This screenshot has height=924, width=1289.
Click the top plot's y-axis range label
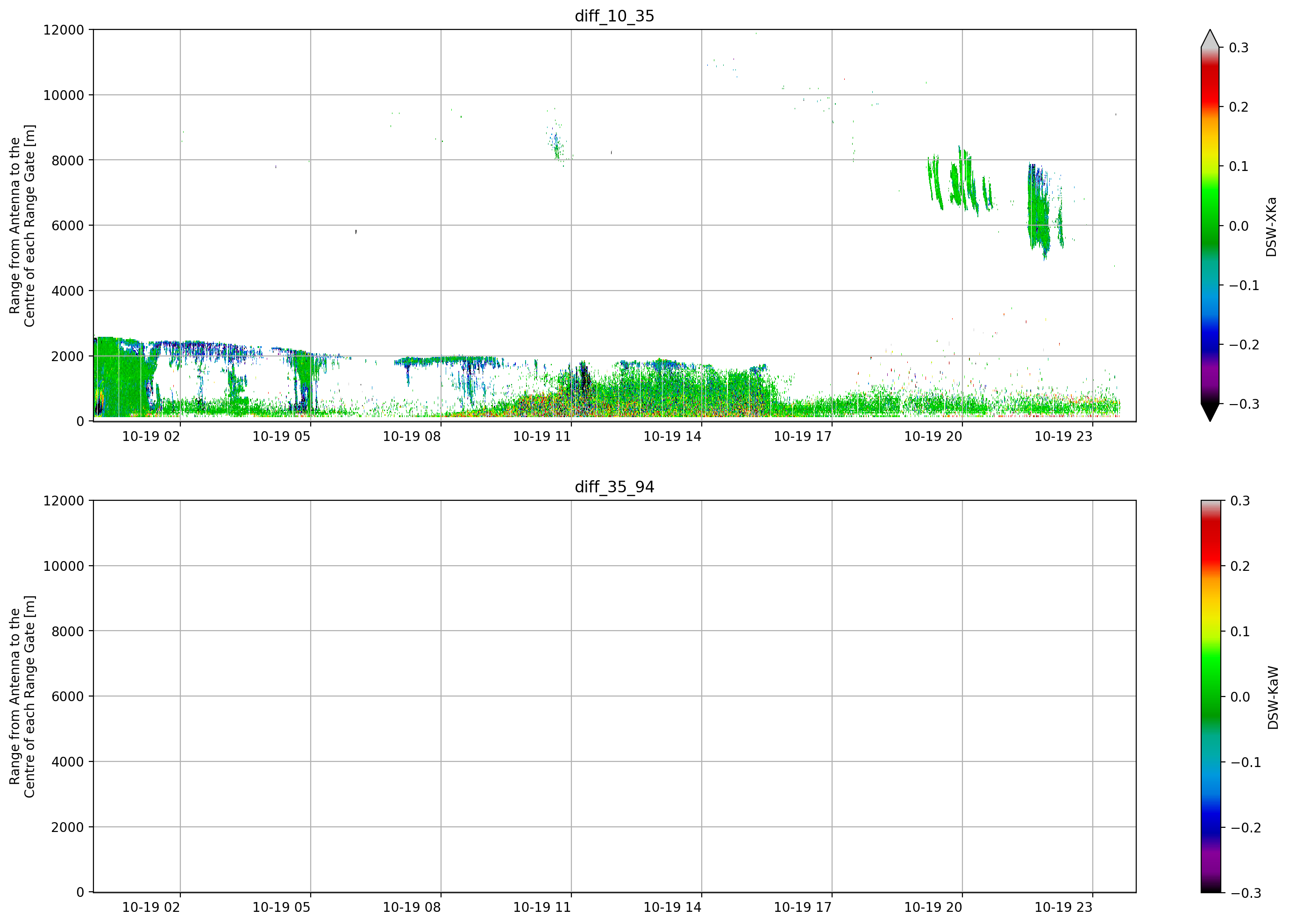coord(22,226)
